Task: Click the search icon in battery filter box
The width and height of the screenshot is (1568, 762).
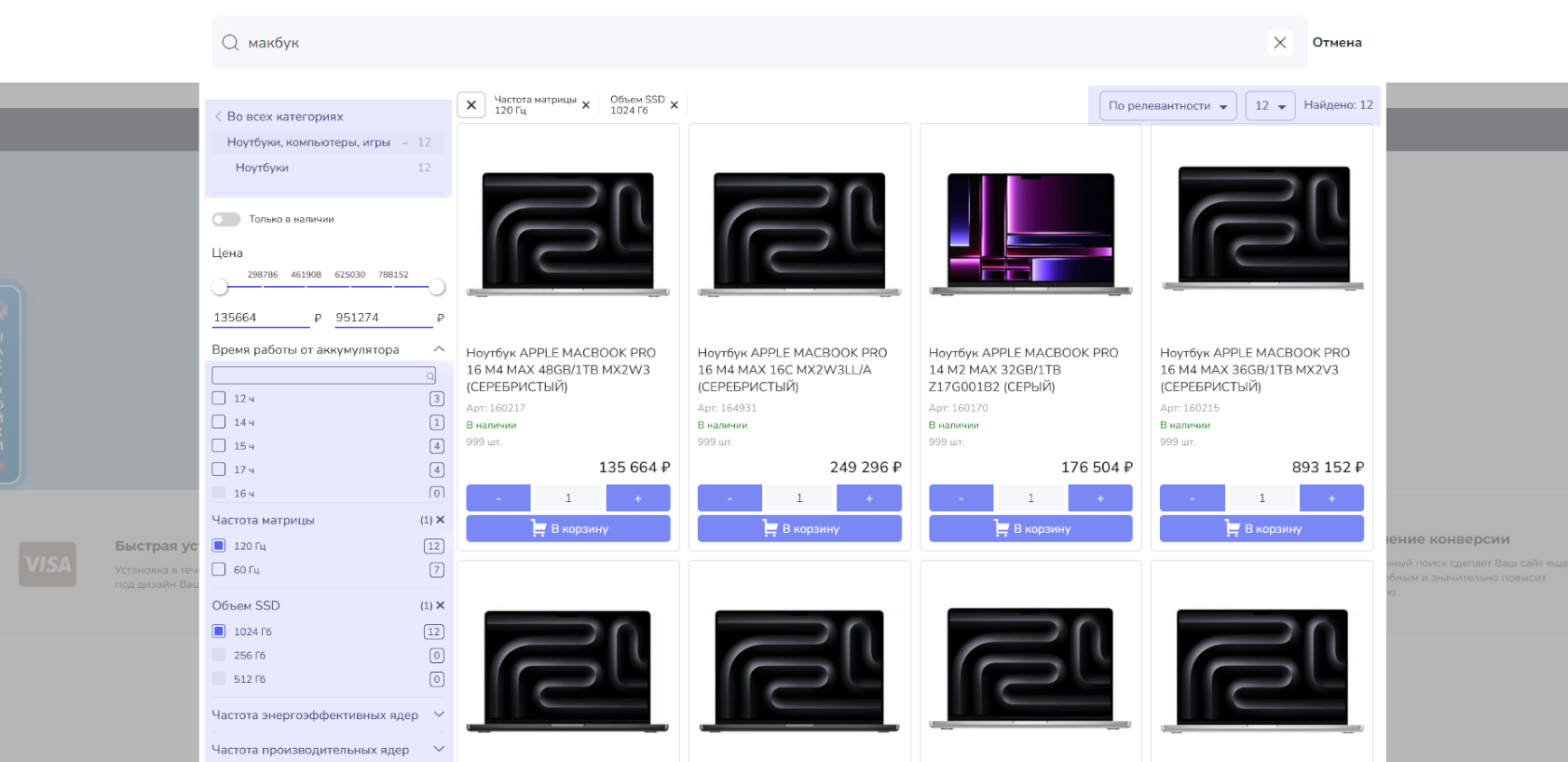Action: coord(429,376)
